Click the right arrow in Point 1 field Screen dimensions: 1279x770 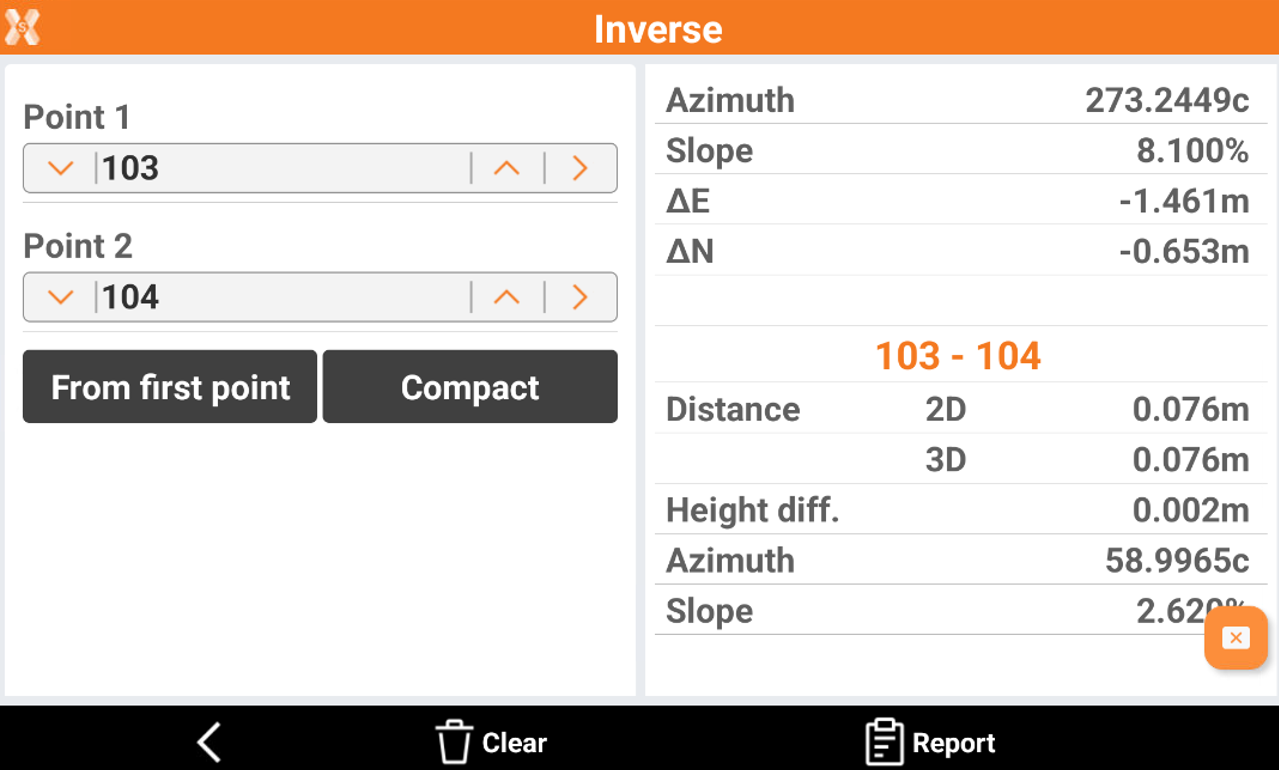tap(580, 168)
